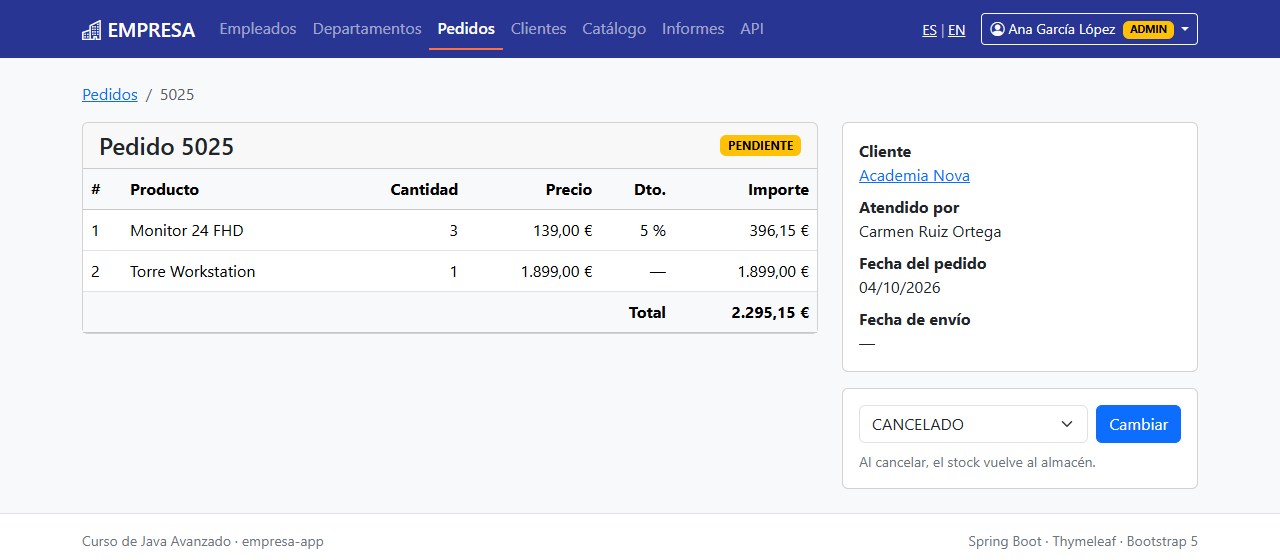Image resolution: width=1280 pixels, height=560 pixels.
Task: Click the user avatar icon beside Ana García López
Action: tap(997, 29)
